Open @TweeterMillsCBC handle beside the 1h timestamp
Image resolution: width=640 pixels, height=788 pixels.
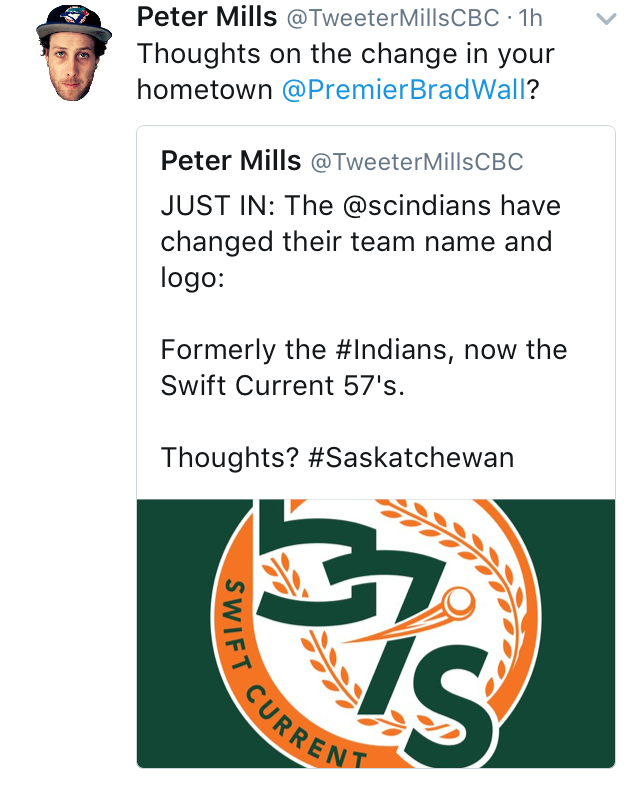(393, 18)
